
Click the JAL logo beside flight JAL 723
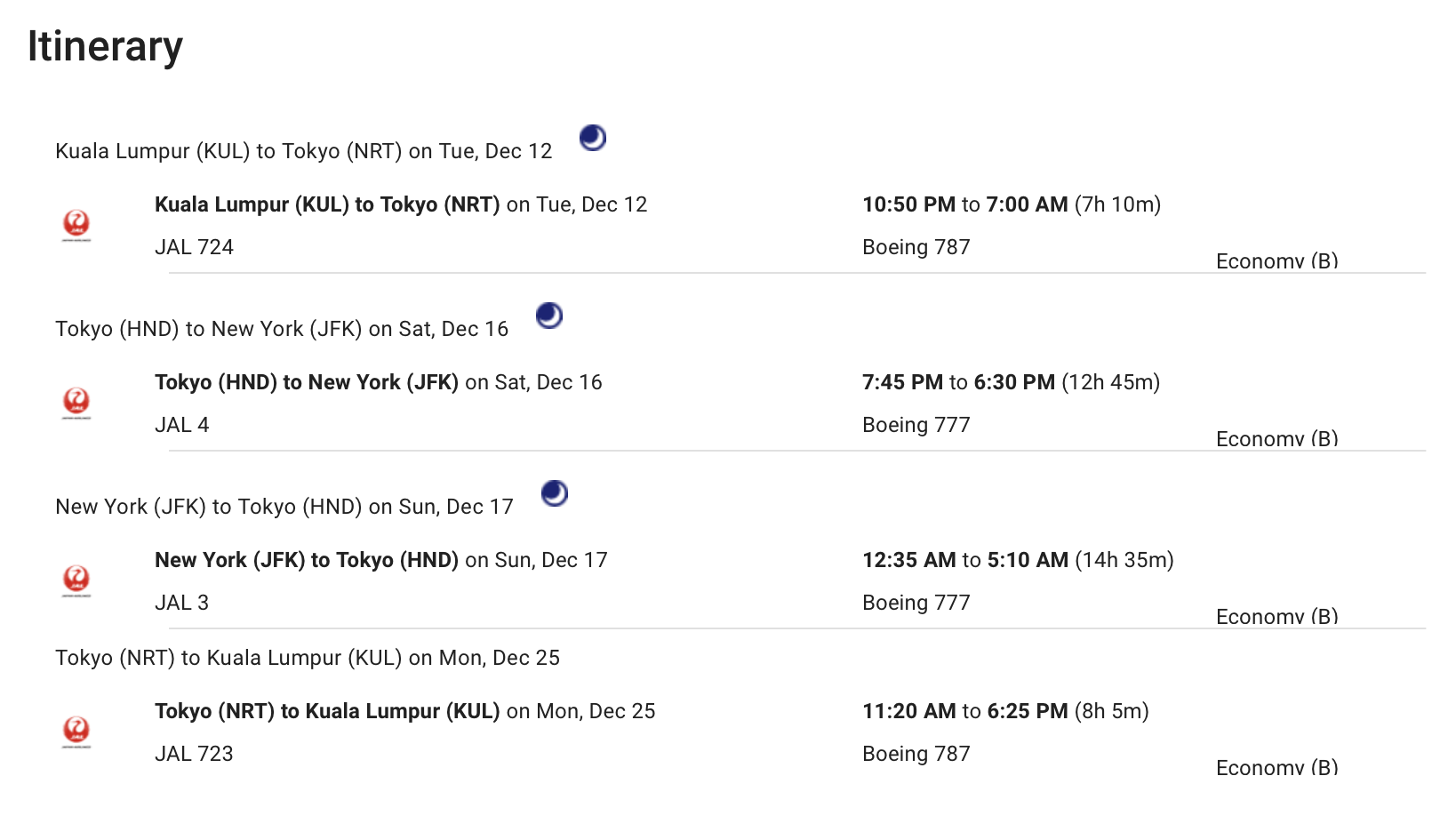(x=76, y=732)
